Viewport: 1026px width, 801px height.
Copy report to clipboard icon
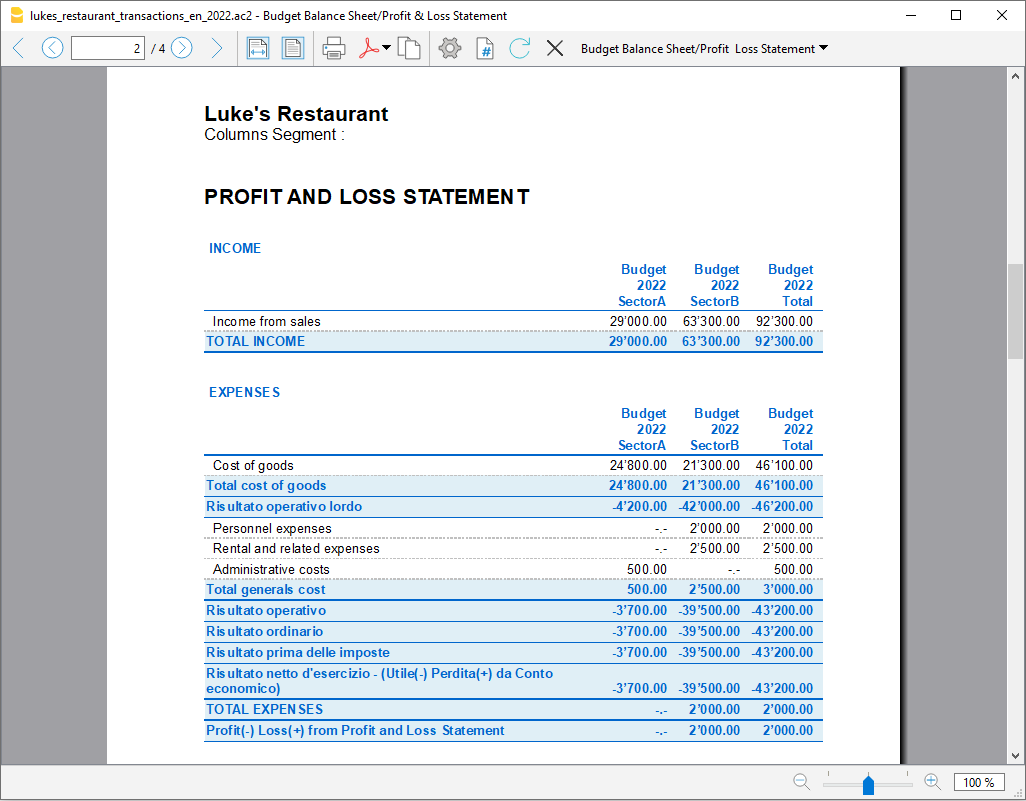click(408, 48)
